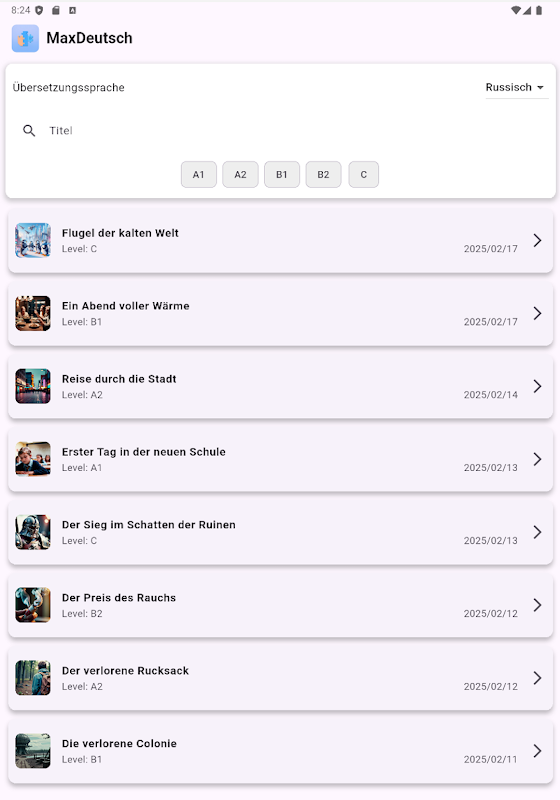Focus the Titel search field

[x=281, y=131]
